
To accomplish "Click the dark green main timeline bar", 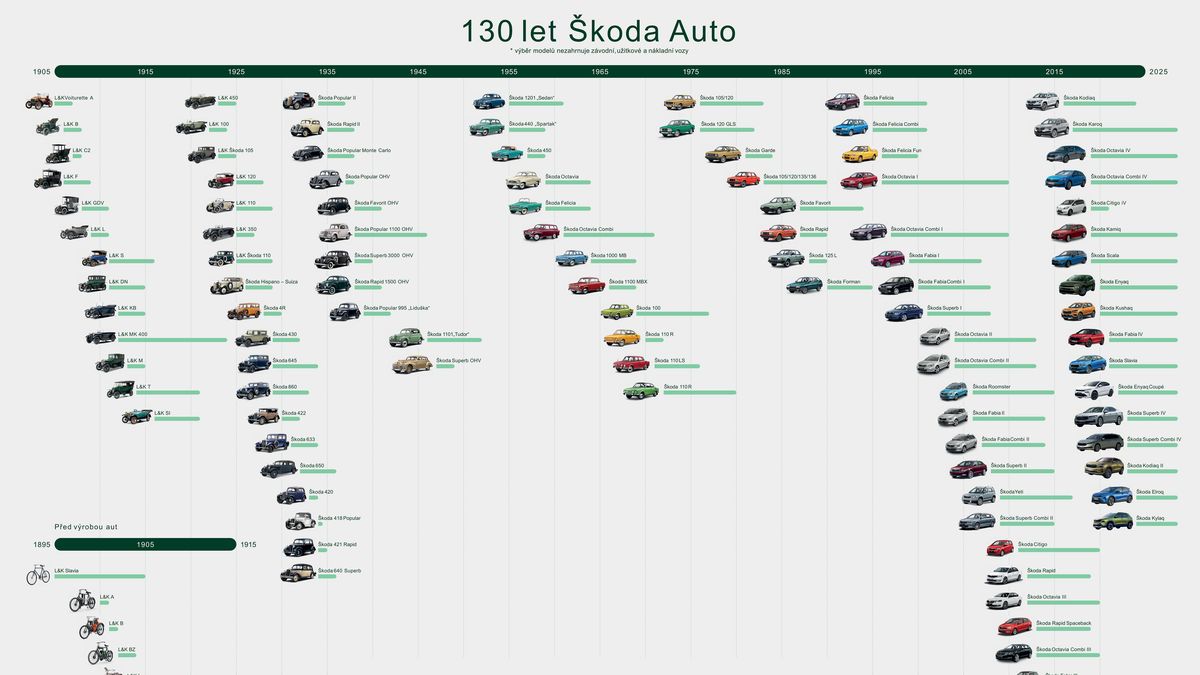I will pyautogui.click(x=600, y=71).
